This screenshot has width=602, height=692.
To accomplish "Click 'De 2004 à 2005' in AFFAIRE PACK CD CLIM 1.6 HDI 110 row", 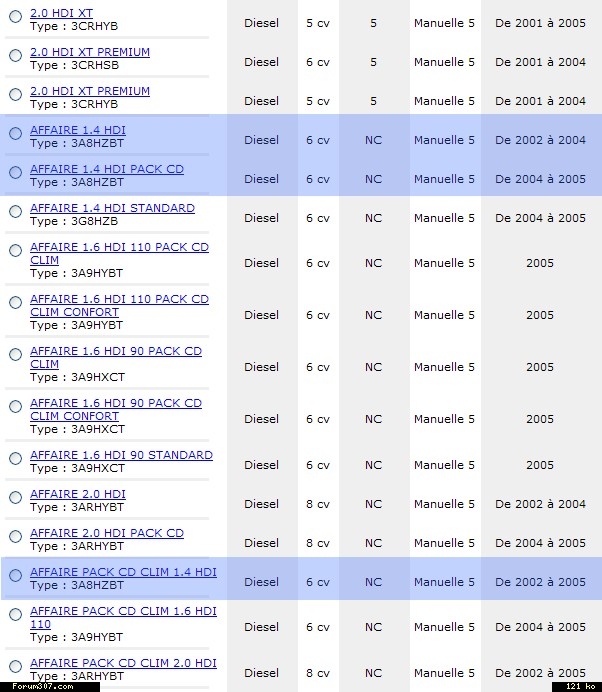I will [540, 627].
